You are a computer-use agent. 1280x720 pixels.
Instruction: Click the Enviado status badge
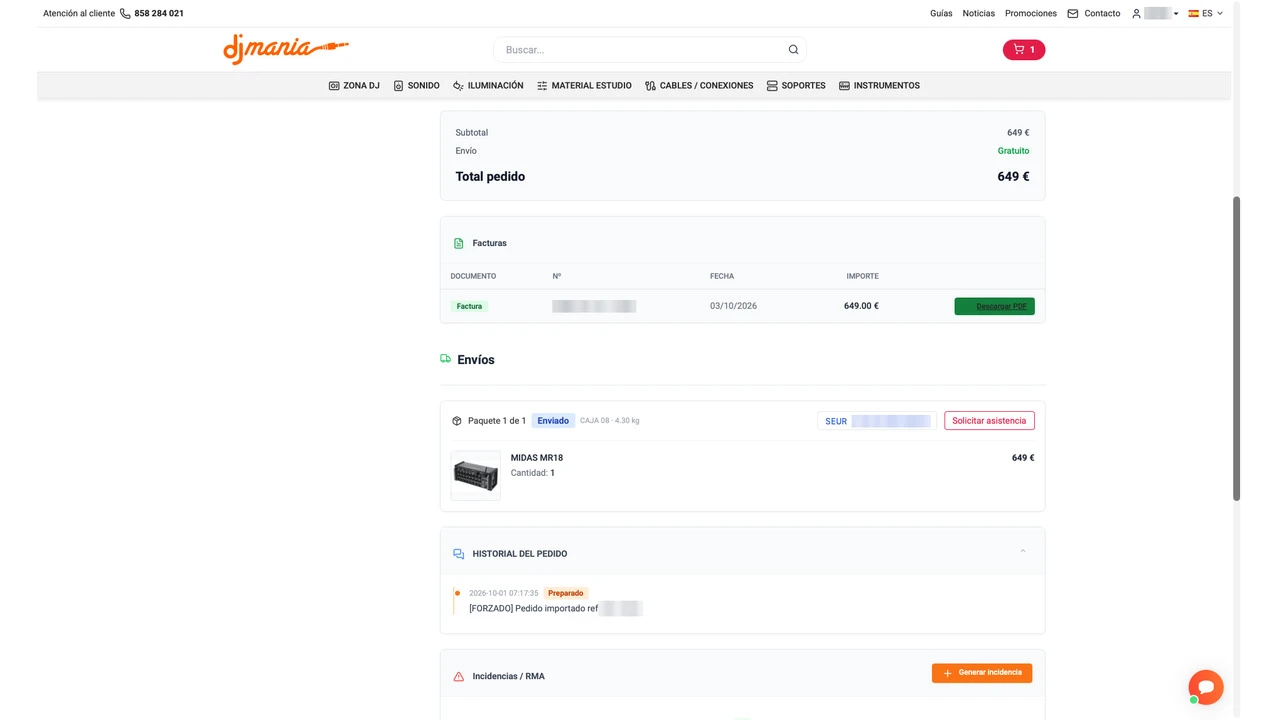pyautogui.click(x=553, y=421)
